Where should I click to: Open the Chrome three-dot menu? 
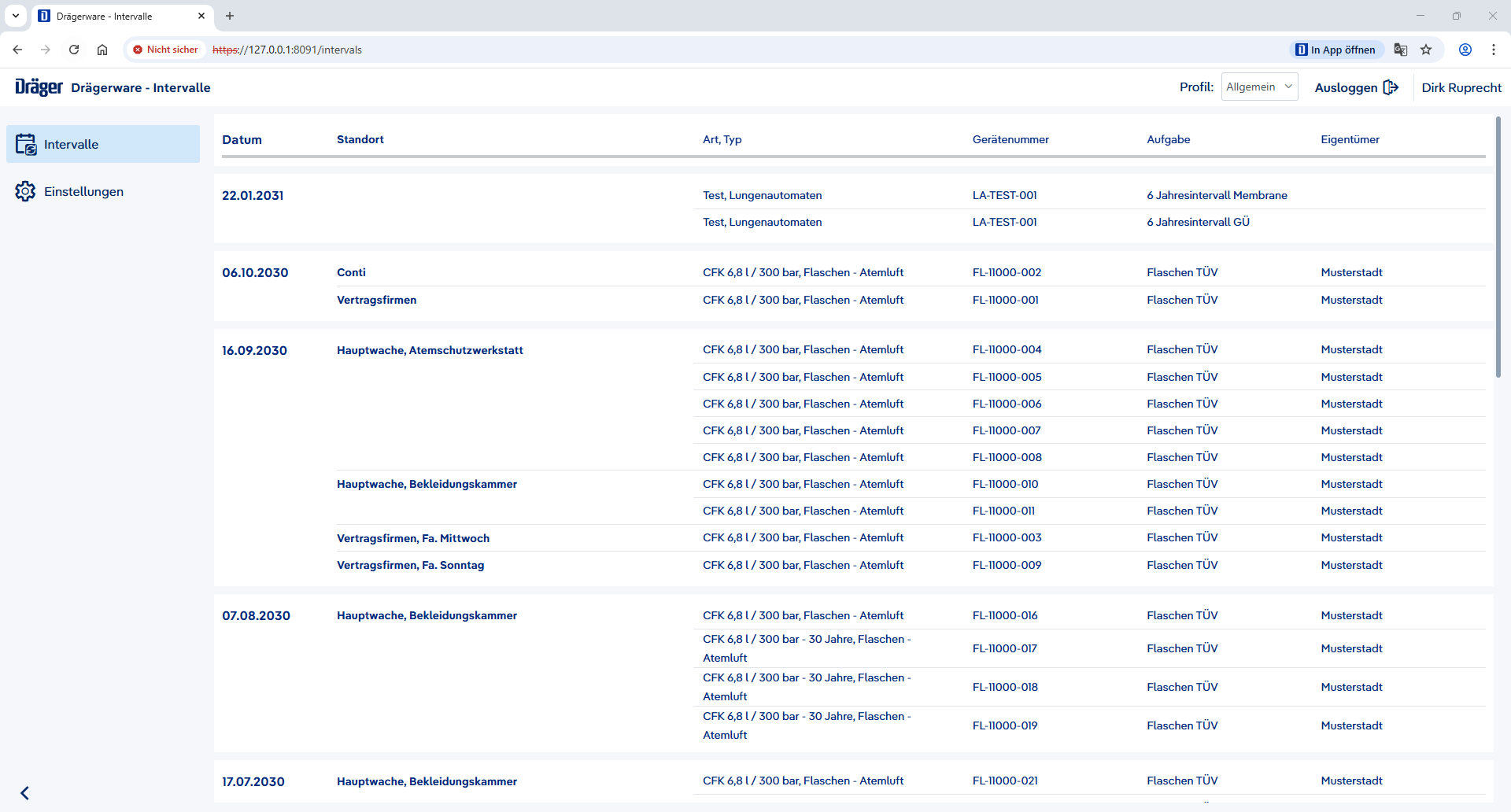click(x=1493, y=50)
